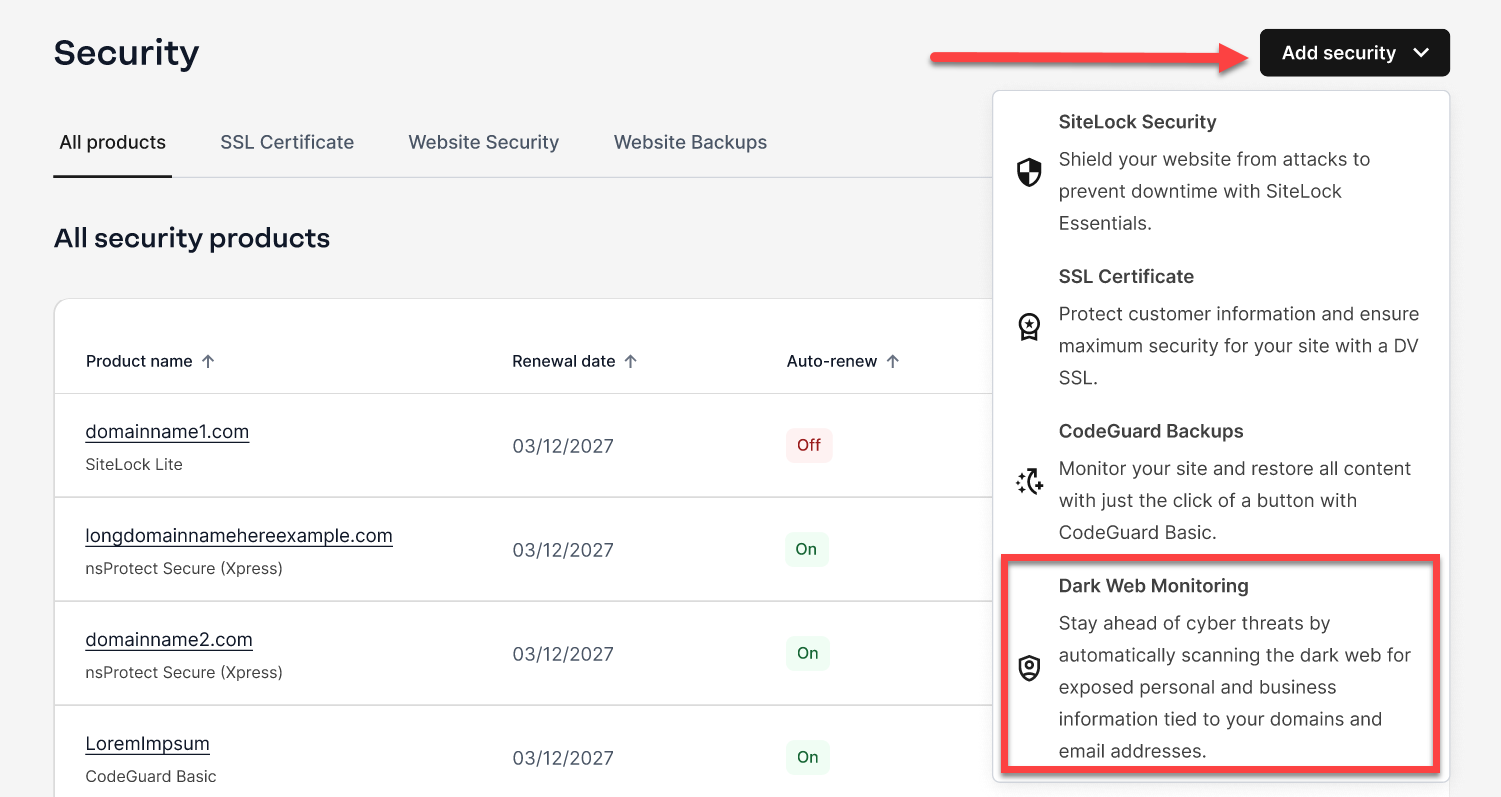The image size is (1501, 797).
Task: Toggle the On auto-renew badge for domainname2.com
Action: pos(807,653)
